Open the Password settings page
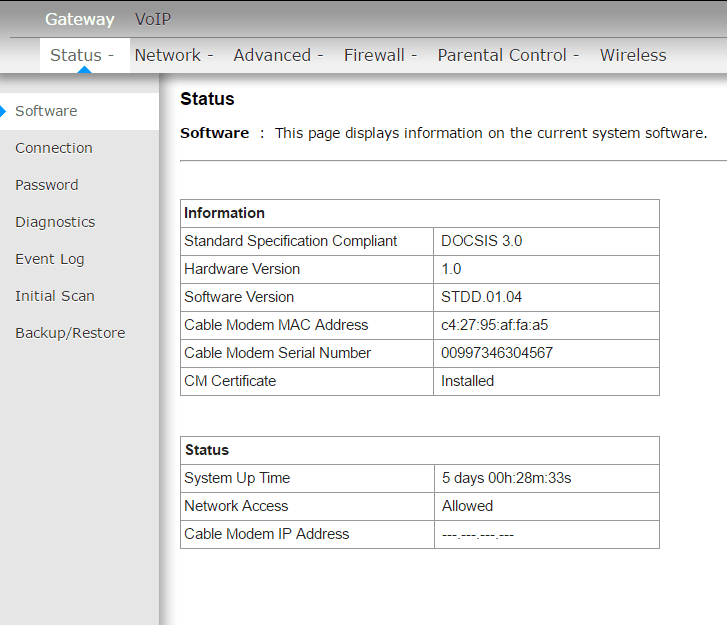Viewport: 727px width, 625px height. (46, 185)
